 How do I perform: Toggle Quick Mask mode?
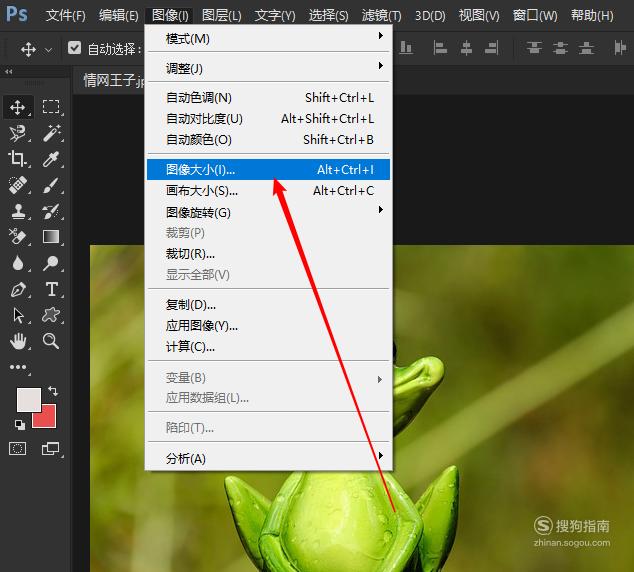17,448
